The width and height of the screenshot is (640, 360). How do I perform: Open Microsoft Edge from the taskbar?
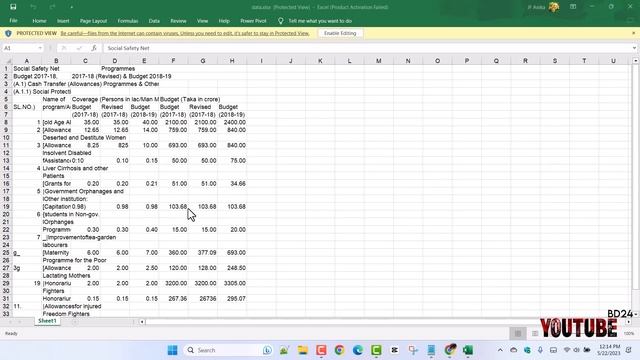pyautogui.click(x=358, y=350)
